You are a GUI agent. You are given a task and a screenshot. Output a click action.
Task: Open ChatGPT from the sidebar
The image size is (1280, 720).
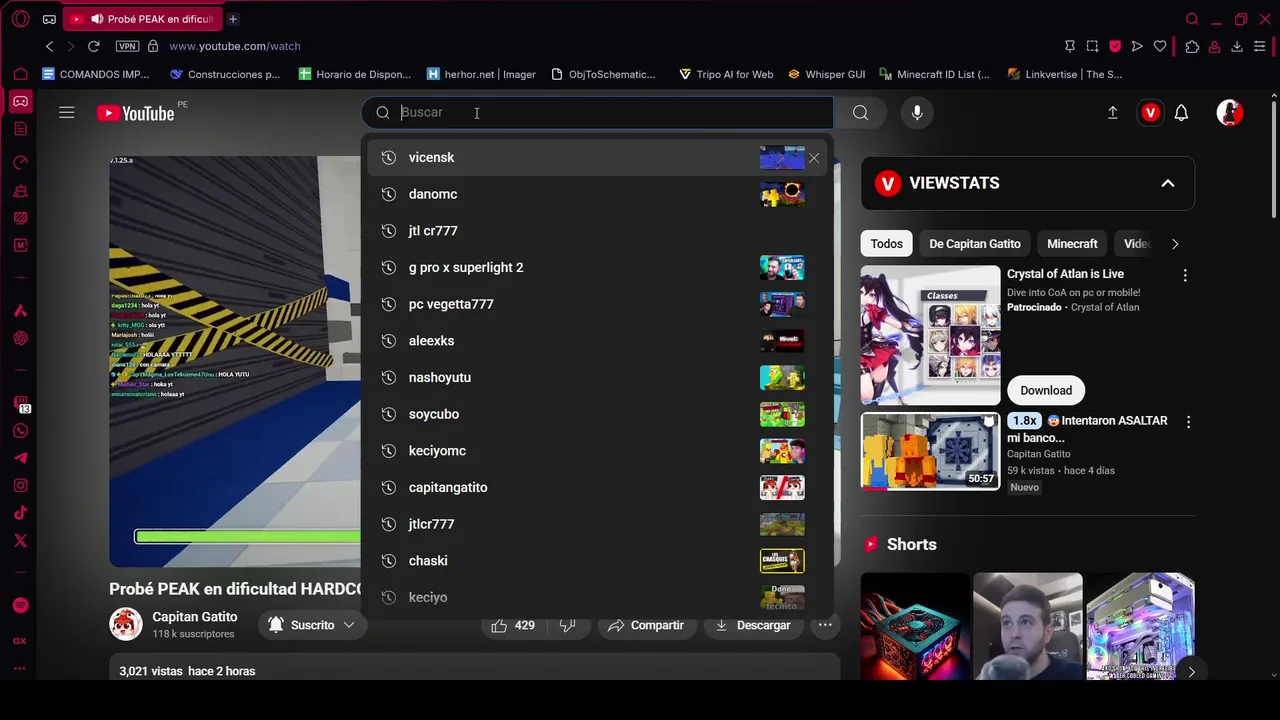20,338
